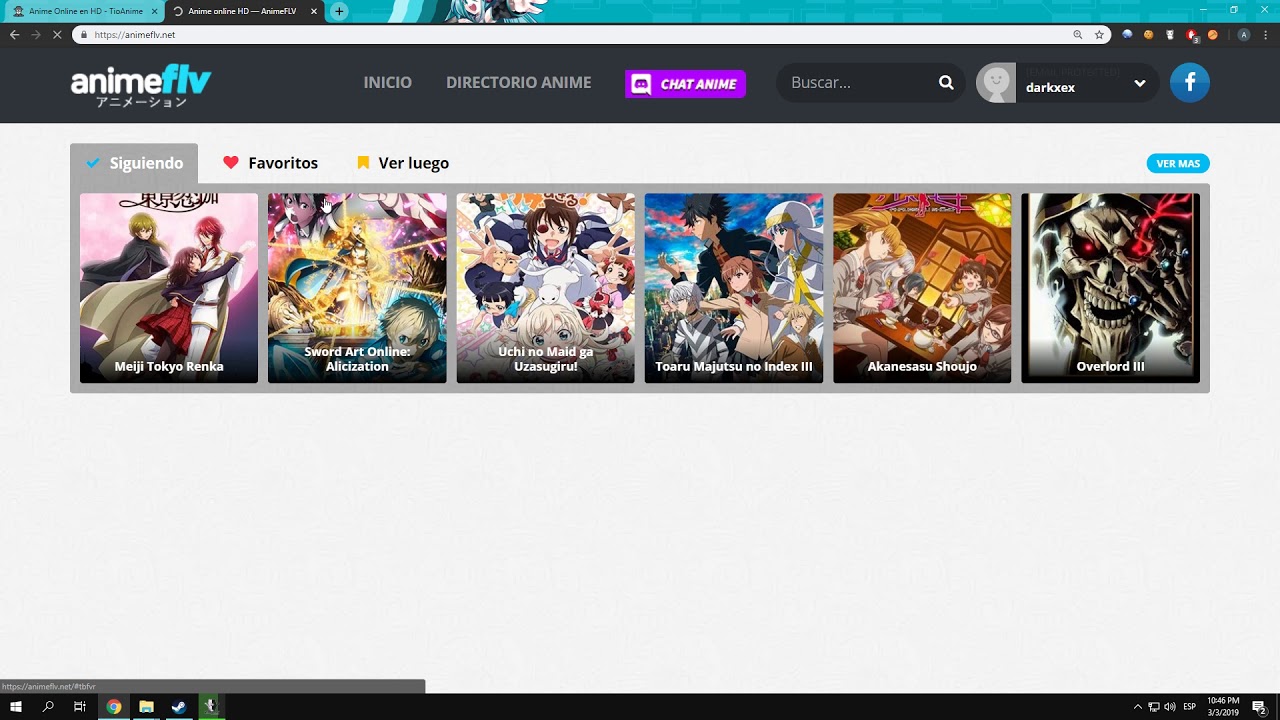Click the browser forward arrow
This screenshot has width=1280, height=720.
tap(36, 34)
